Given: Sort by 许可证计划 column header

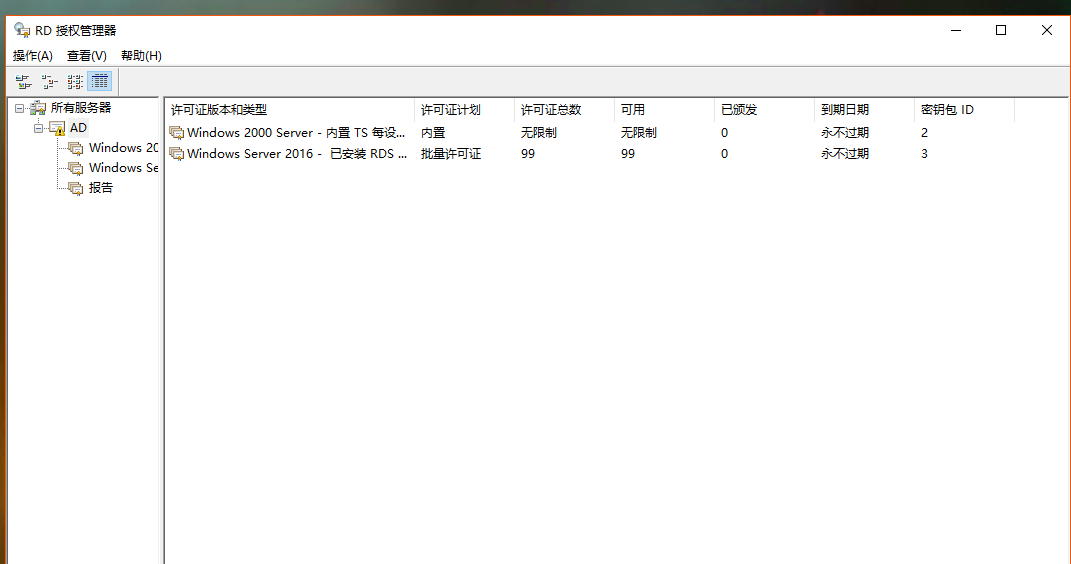Looking at the screenshot, I should coord(464,110).
